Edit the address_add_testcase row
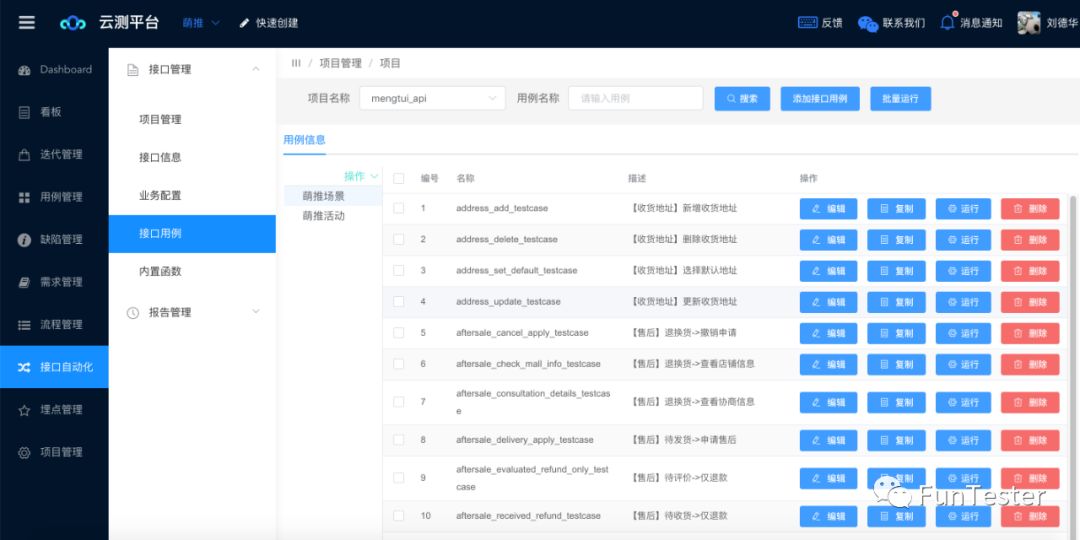 coord(828,209)
